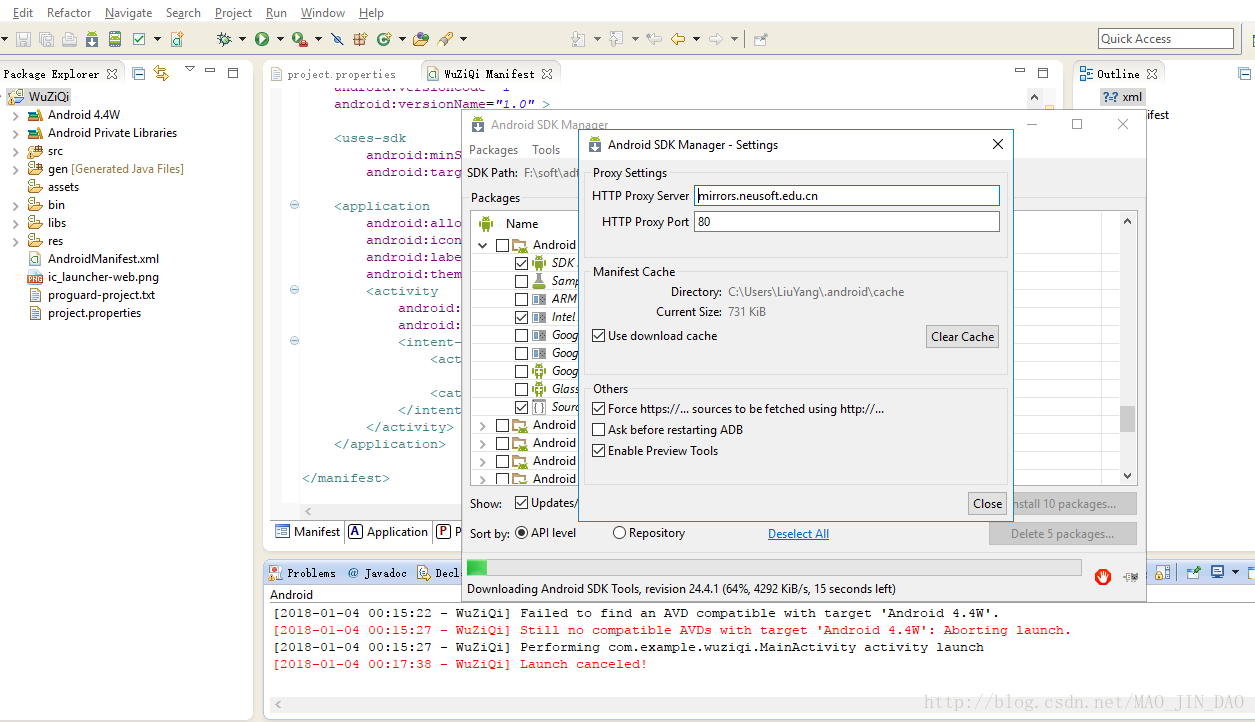Click the red stop hand icon in SDK Manager
The image size is (1255, 722).
(1103, 576)
